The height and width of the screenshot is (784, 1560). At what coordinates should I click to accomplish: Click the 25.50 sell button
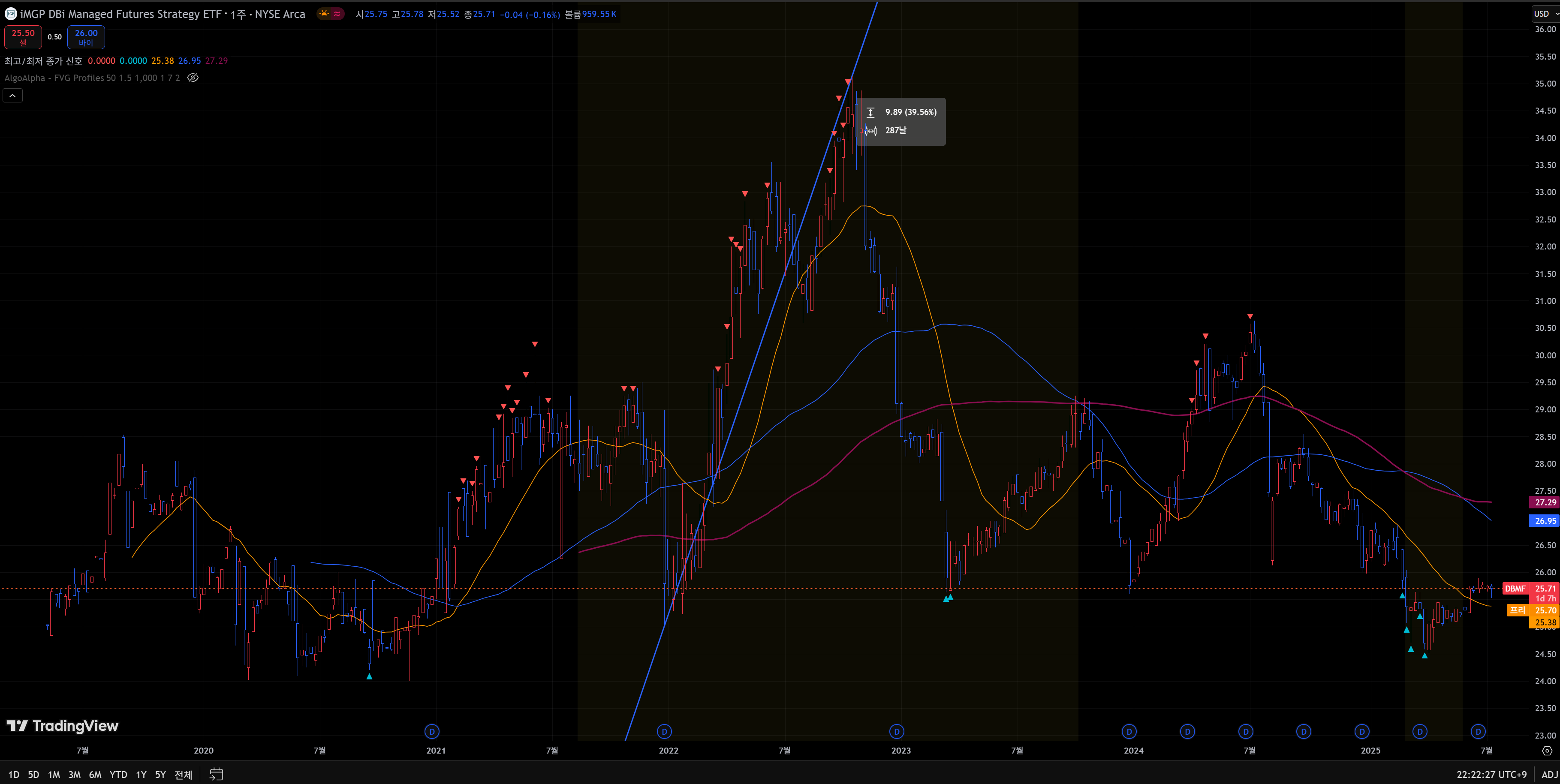coord(23,37)
